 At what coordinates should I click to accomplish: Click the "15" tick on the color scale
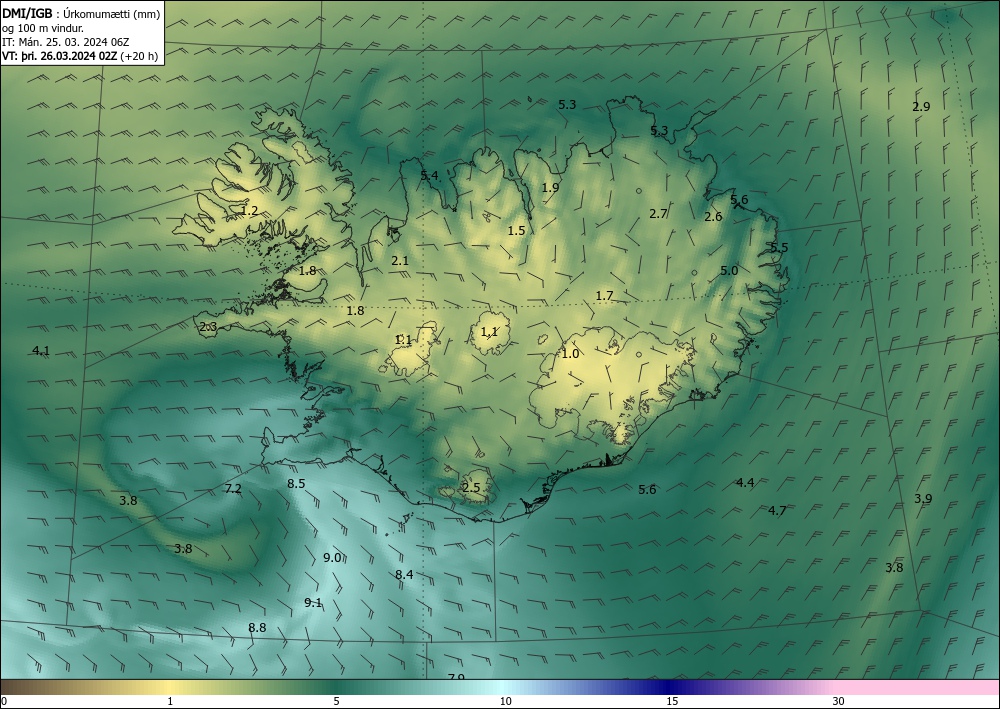tap(672, 702)
